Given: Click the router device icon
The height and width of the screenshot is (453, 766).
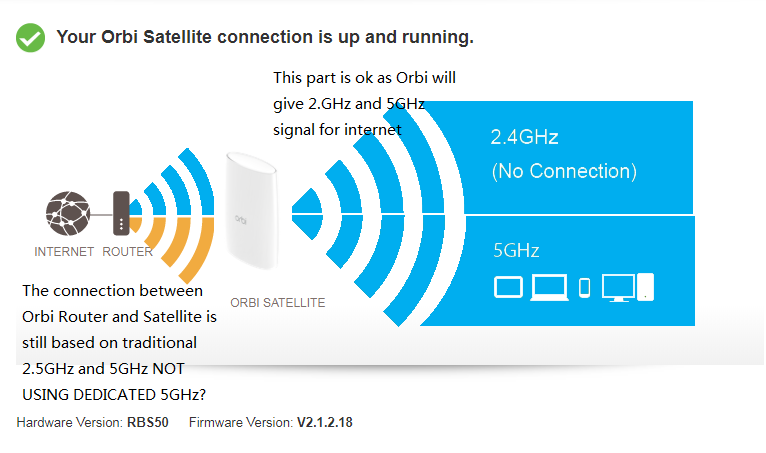Looking at the screenshot, I should click(x=122, y=213).
